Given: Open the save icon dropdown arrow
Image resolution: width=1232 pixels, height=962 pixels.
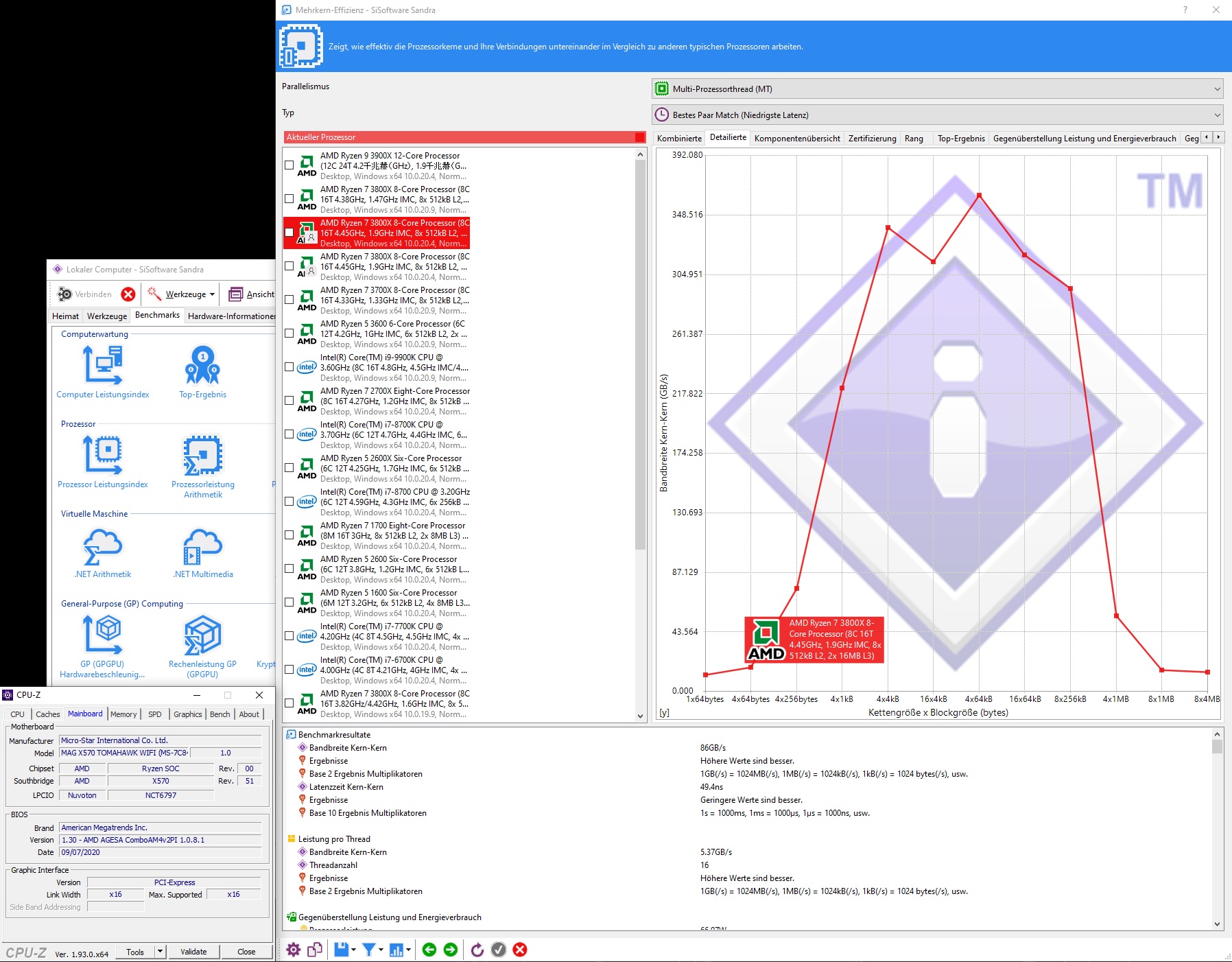Looking at the screenshot, I should [x=353, y=950].
